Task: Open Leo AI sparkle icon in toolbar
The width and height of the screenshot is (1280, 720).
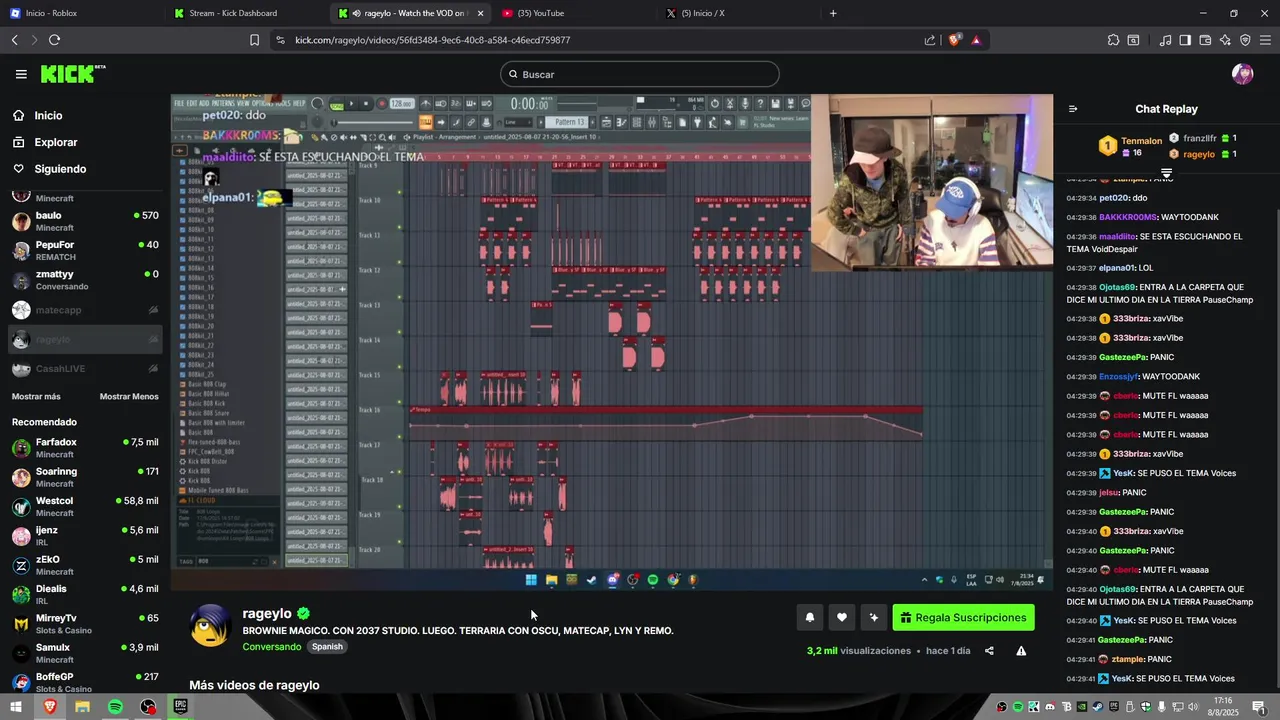Action: click(x=1225, y=40)
